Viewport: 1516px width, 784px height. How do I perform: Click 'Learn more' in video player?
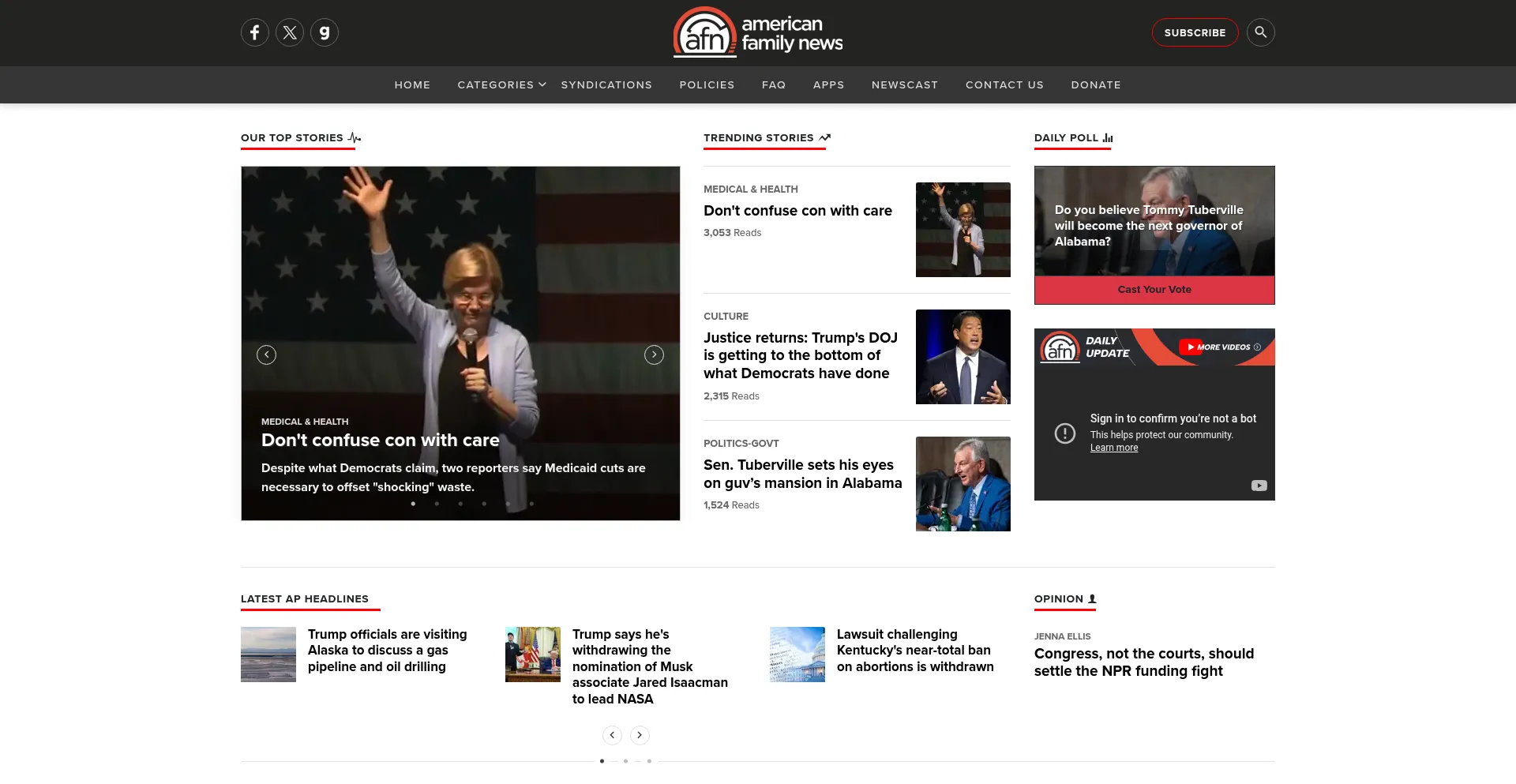click(1114, 448)
